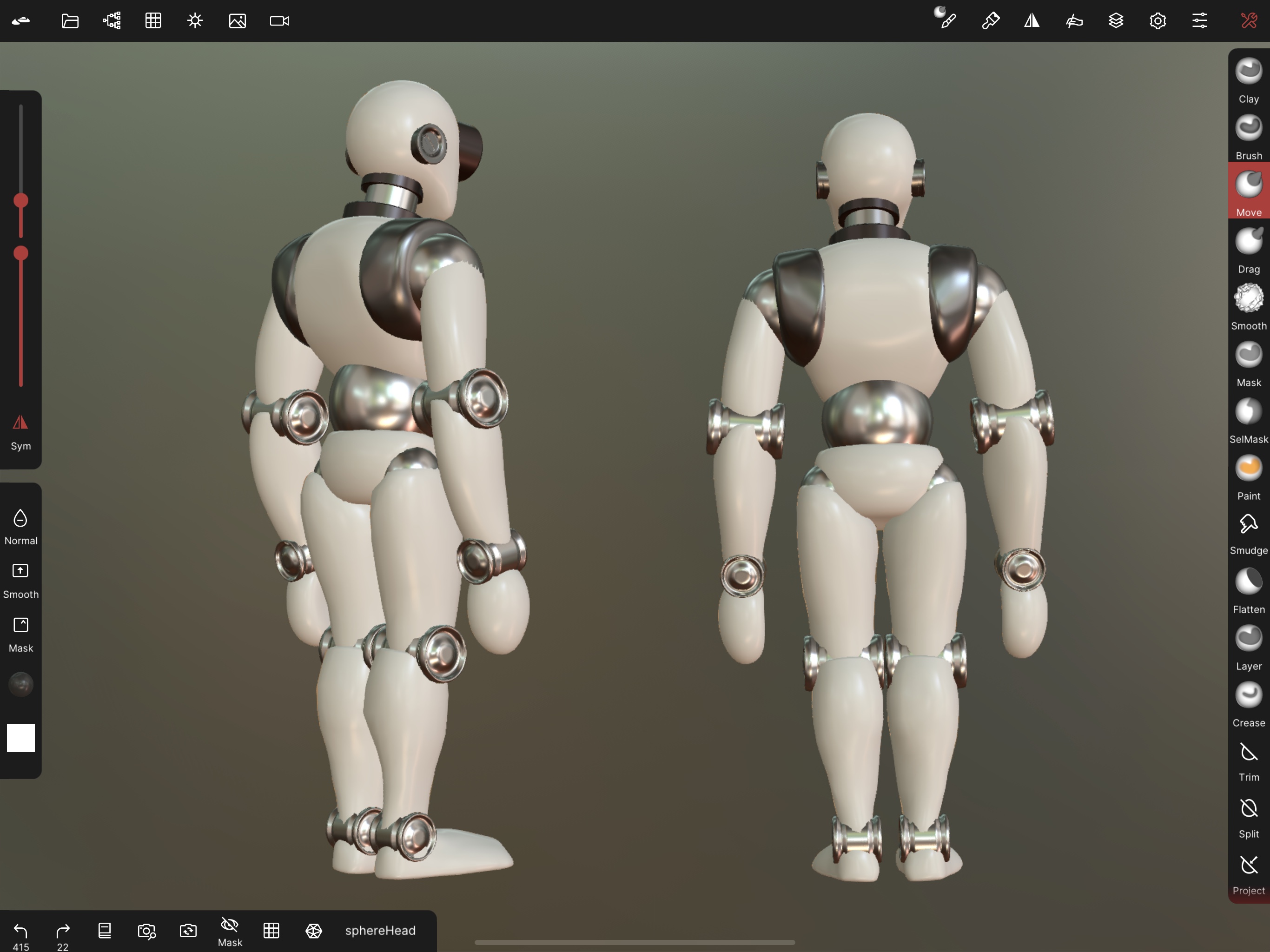This screenshot has width=1270, height=952.
Task: Toggle mask visibility in bottom bar
Action: 230,931
